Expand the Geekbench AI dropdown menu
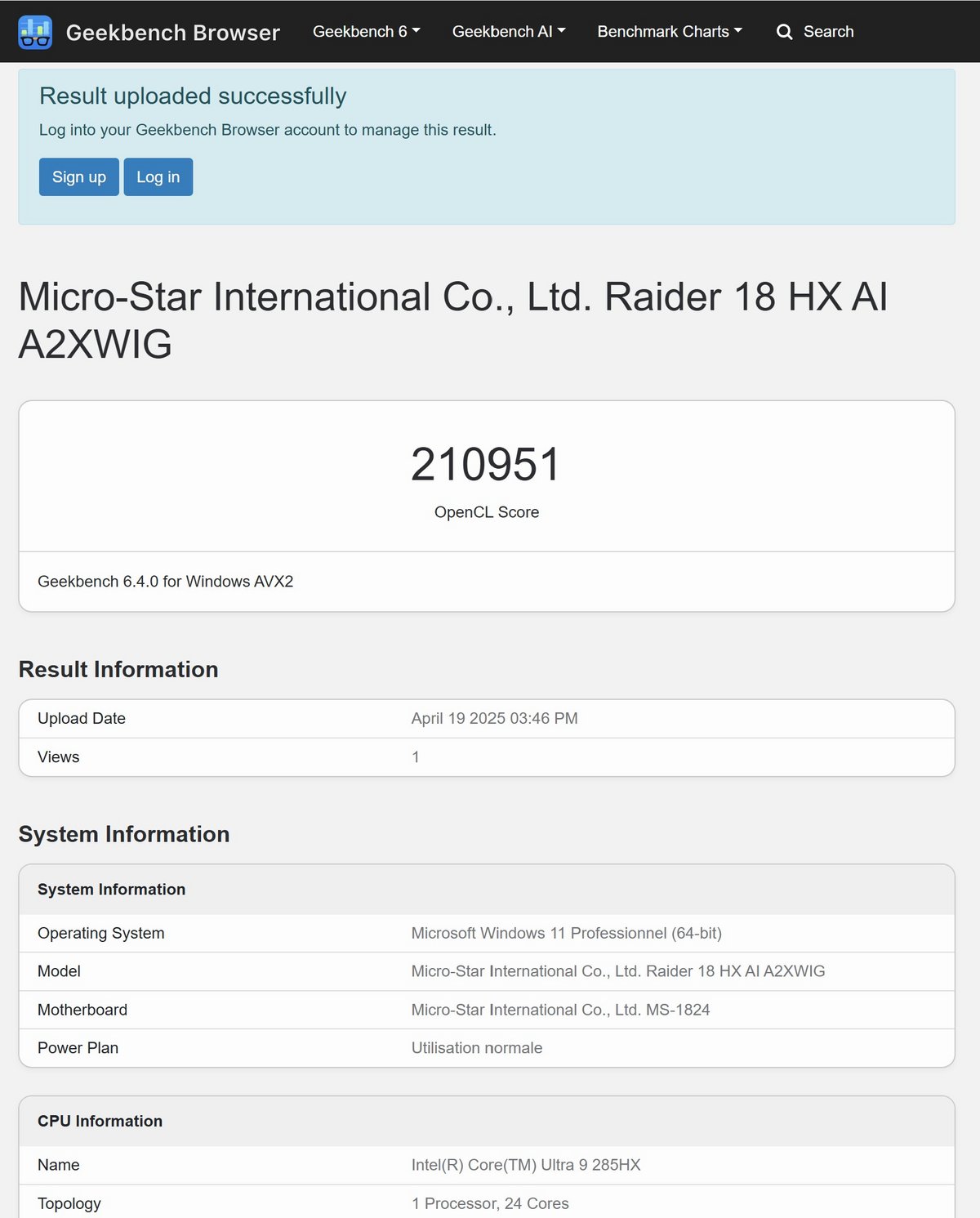Image resolution: width=980 pixels, height=1218 pixels. click(509, 32)
